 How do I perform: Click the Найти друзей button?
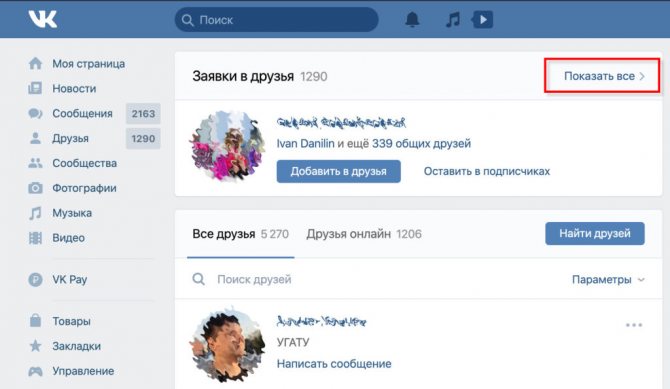[x=595, y=233]
